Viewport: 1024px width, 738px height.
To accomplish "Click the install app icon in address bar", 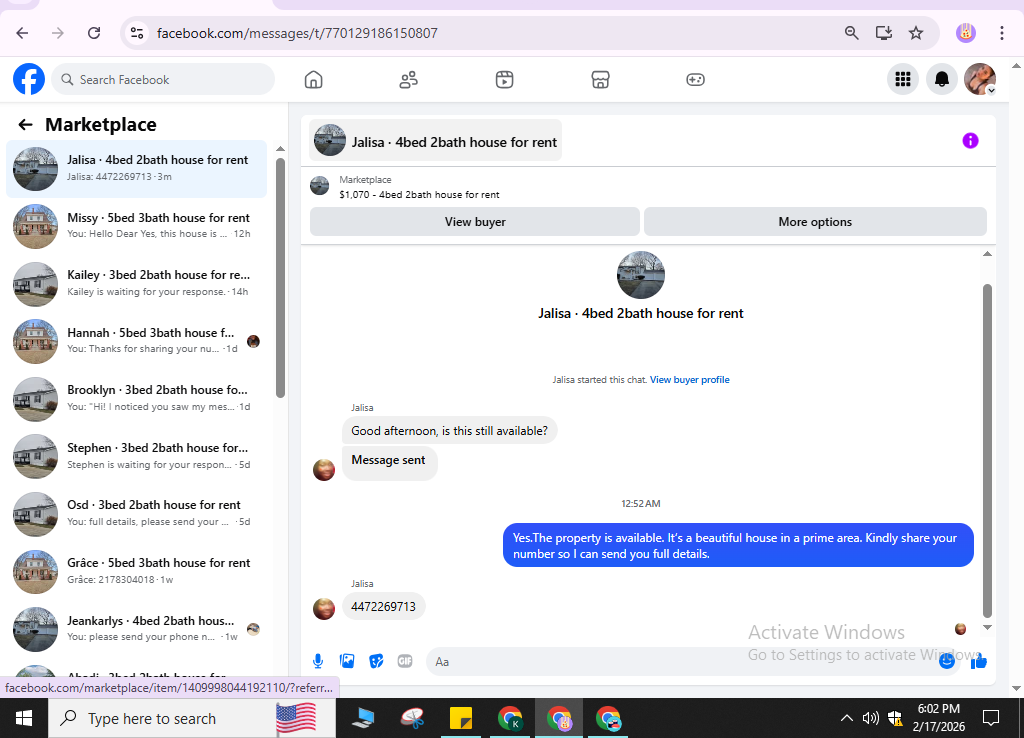I will (884, 33).
